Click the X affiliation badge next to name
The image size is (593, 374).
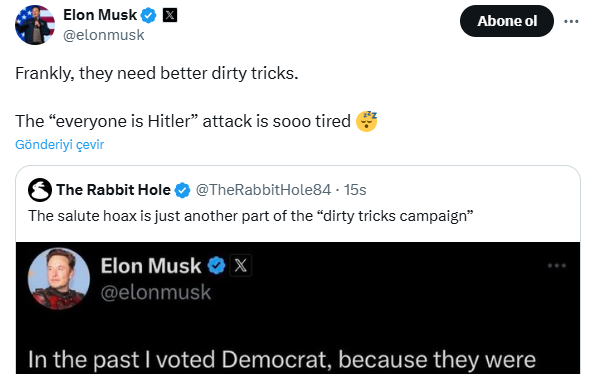170,15
